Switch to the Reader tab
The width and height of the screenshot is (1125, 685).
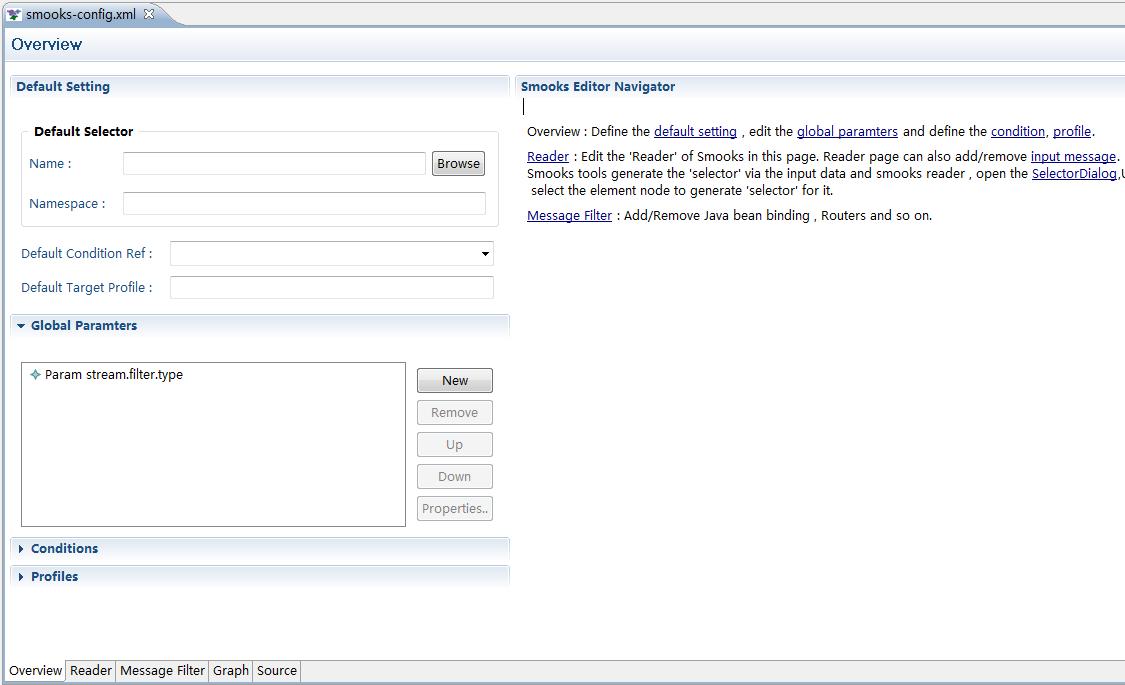[90, 671]
